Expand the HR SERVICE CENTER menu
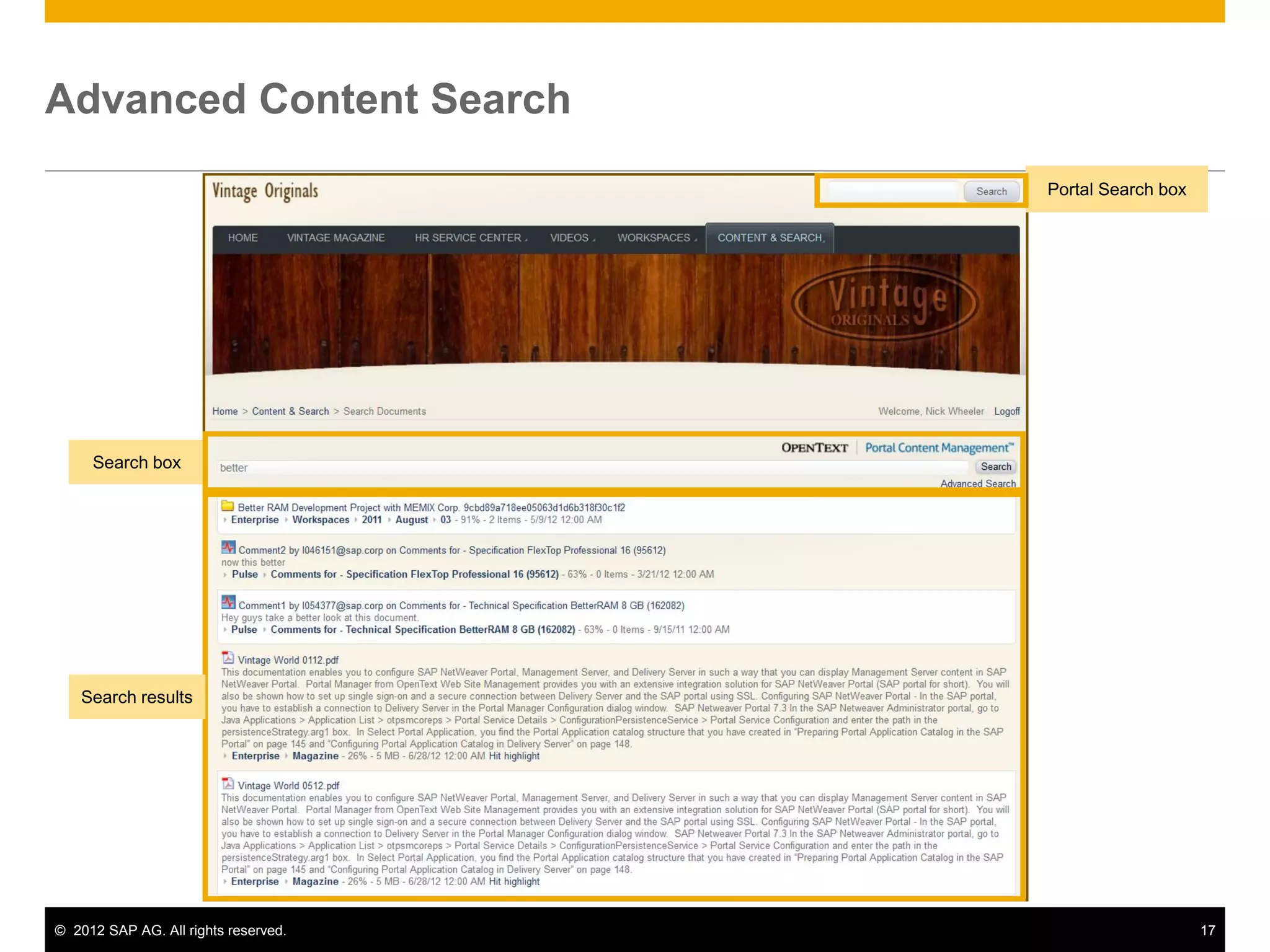The width and height of the screenshot is (1270, 952). pyautogui.click(x=471, y=238)
